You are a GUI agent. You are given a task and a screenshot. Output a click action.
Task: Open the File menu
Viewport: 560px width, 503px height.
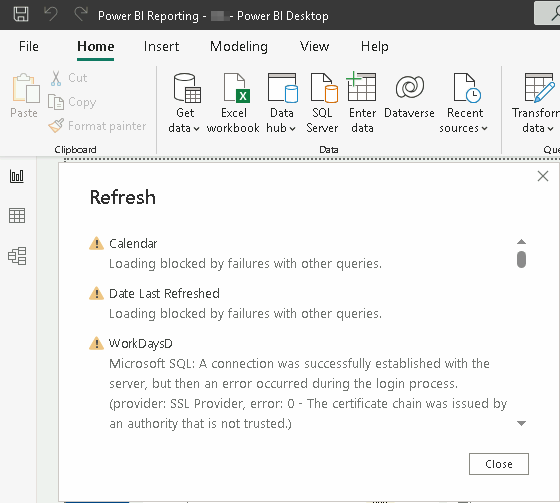29,46
